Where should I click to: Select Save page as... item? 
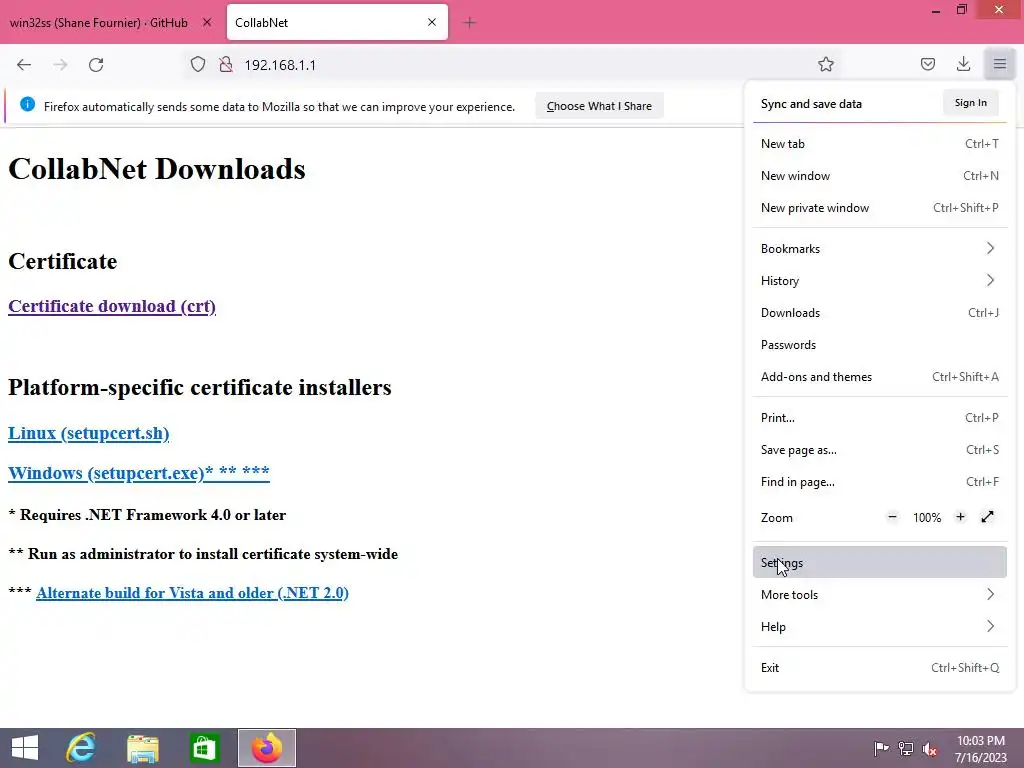pyautogui.click(x=880, y=449)
